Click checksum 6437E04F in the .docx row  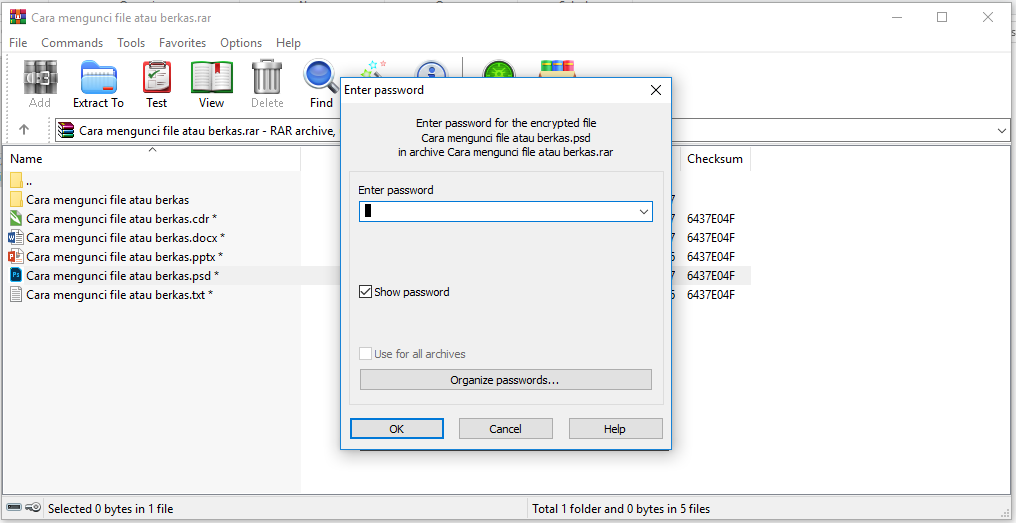click(x=711, y=237)
